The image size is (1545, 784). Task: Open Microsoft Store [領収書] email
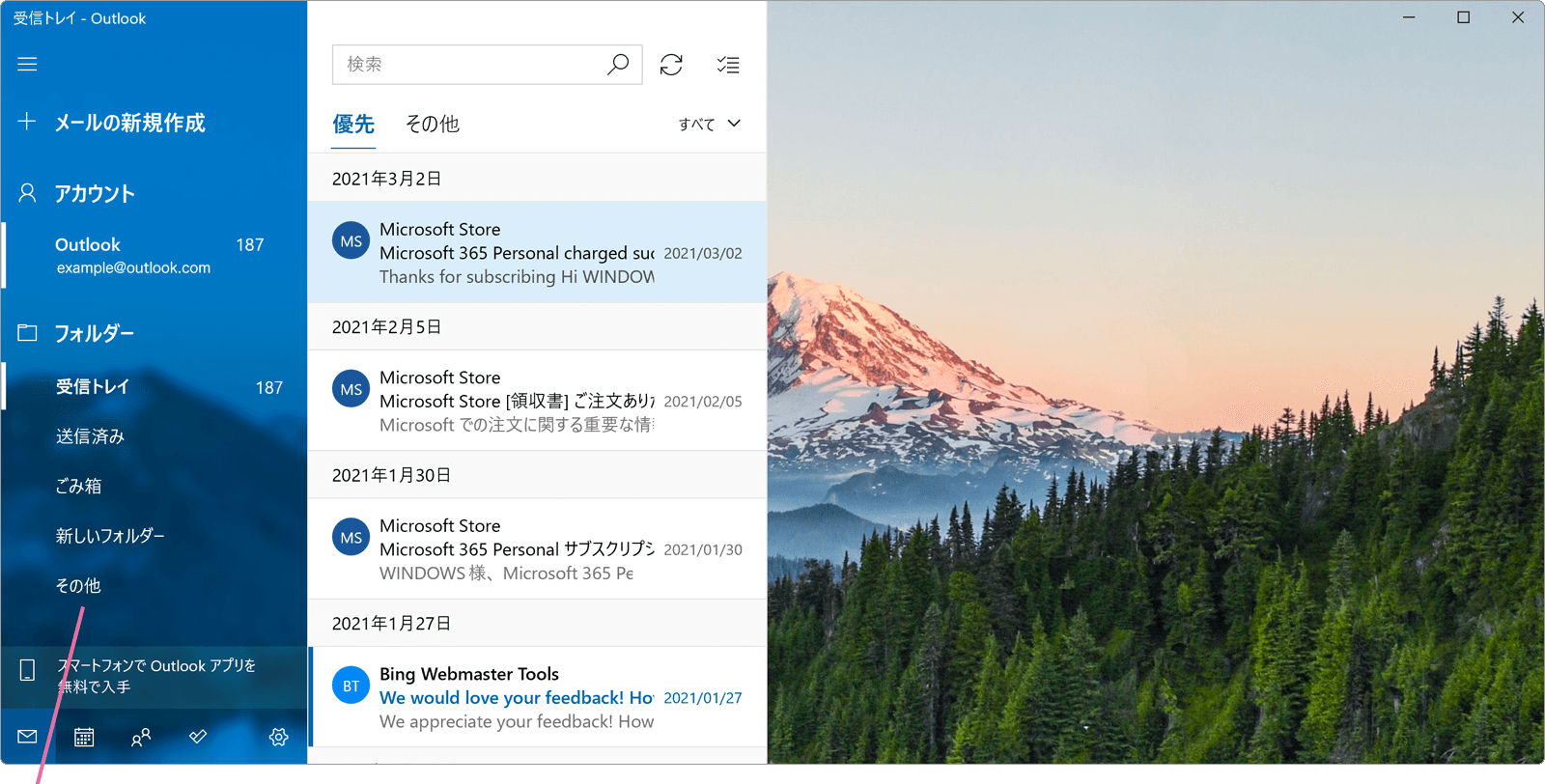click(x=537, y=401)
